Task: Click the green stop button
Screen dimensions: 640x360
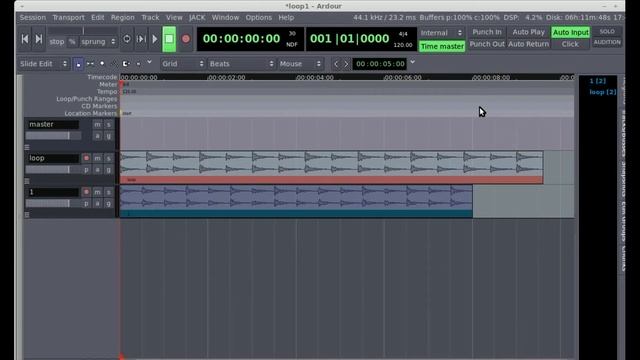Action: [169, 39]
